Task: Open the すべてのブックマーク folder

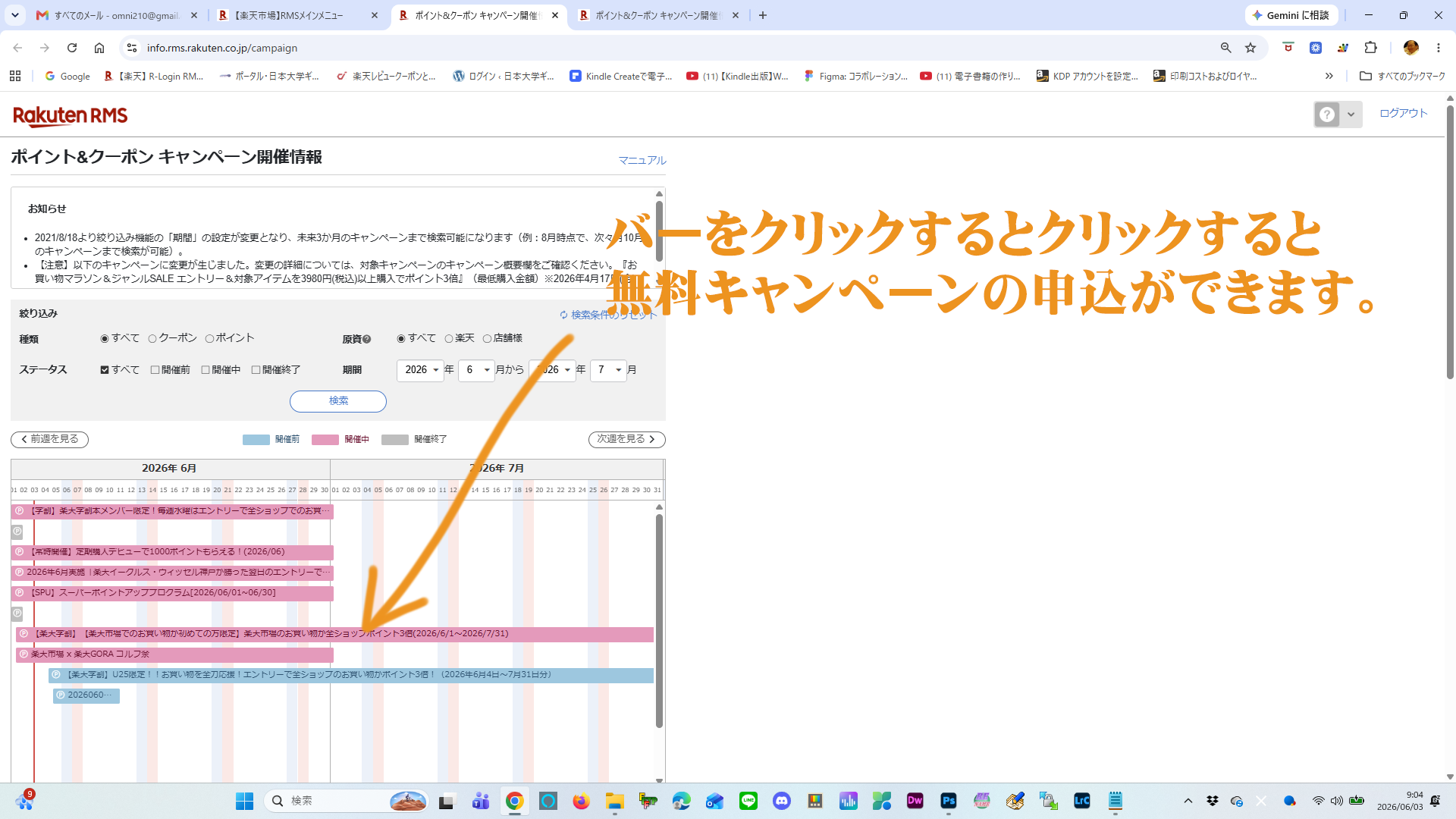Action: tap(1402, 76)
